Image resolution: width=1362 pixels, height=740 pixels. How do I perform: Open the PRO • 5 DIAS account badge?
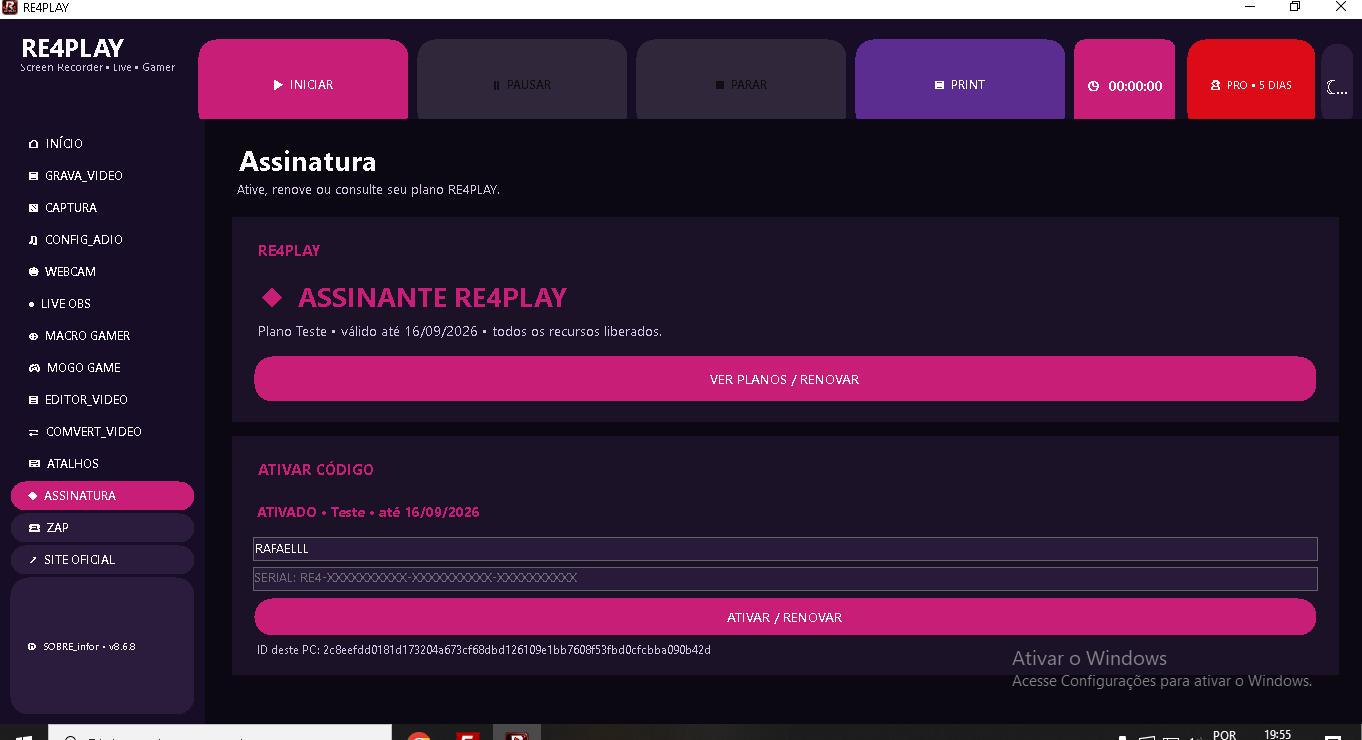1251,80
